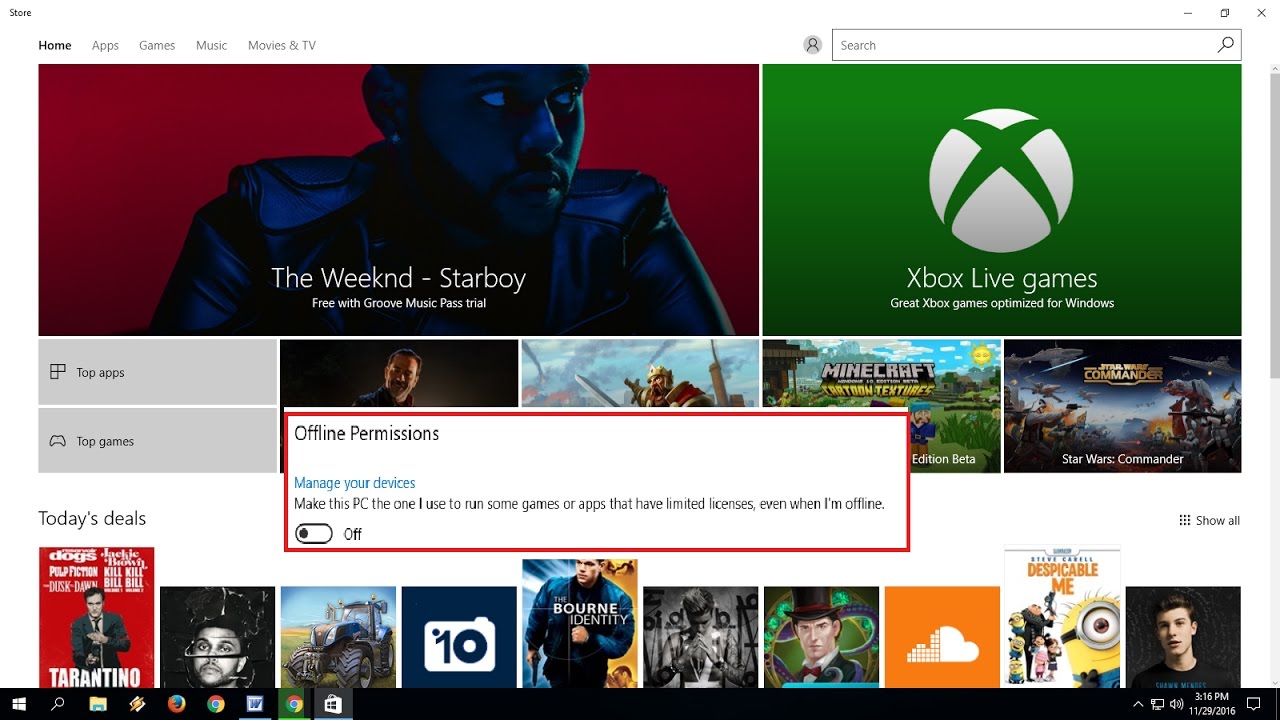Open the Action Center notifications icon
The width and height of the screenshot is (1280, 720).
click(1255, 704)
